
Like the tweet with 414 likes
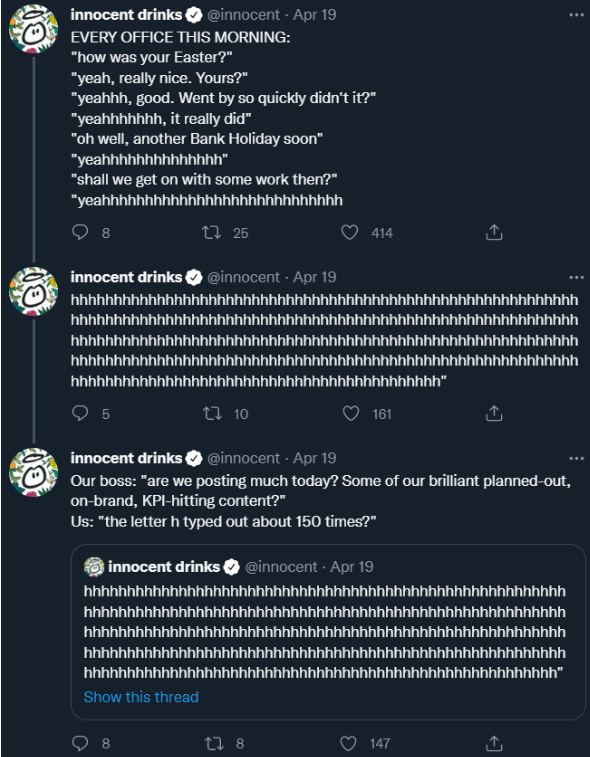click(350, 233)
